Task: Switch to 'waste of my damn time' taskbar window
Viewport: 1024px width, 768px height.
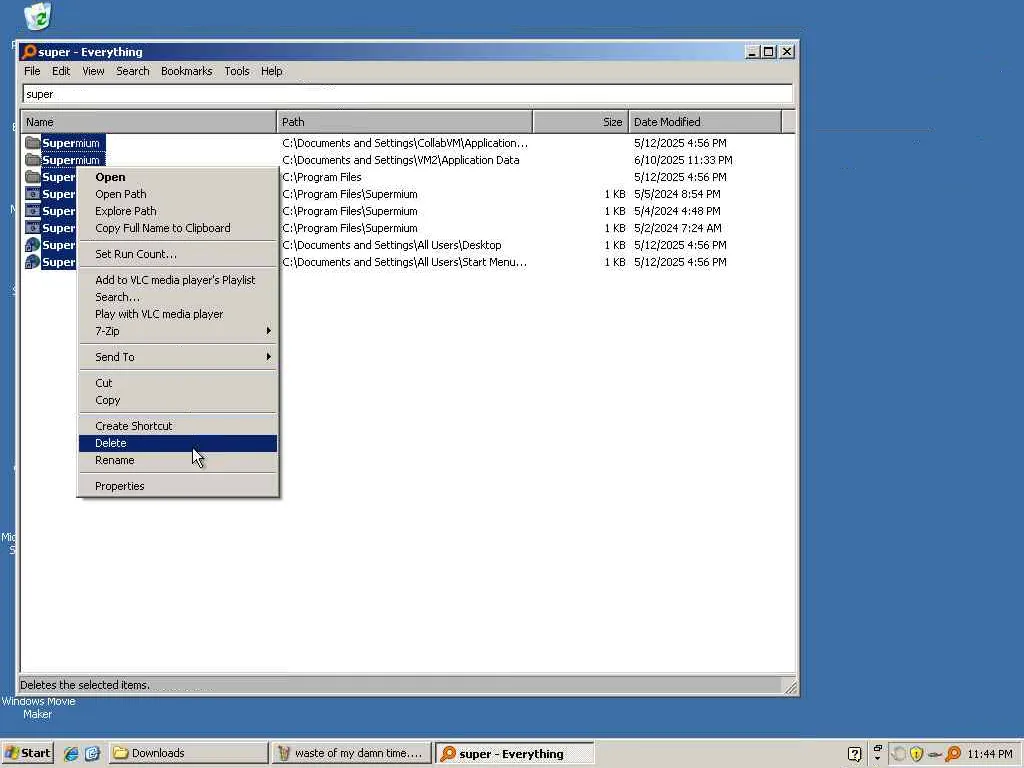Action: [351, 753]
